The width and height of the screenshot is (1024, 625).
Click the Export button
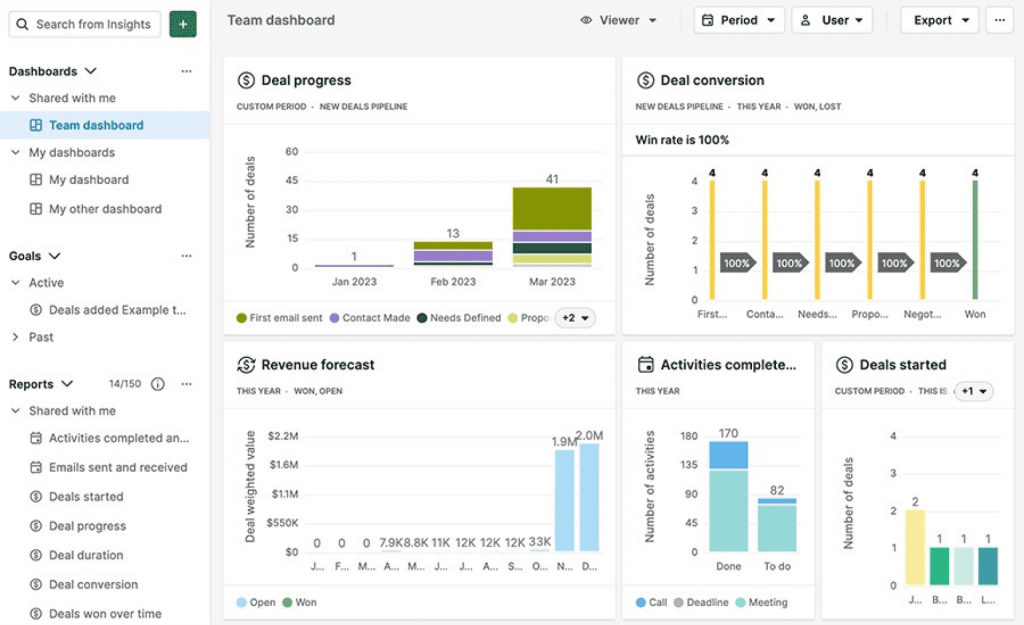938,19
